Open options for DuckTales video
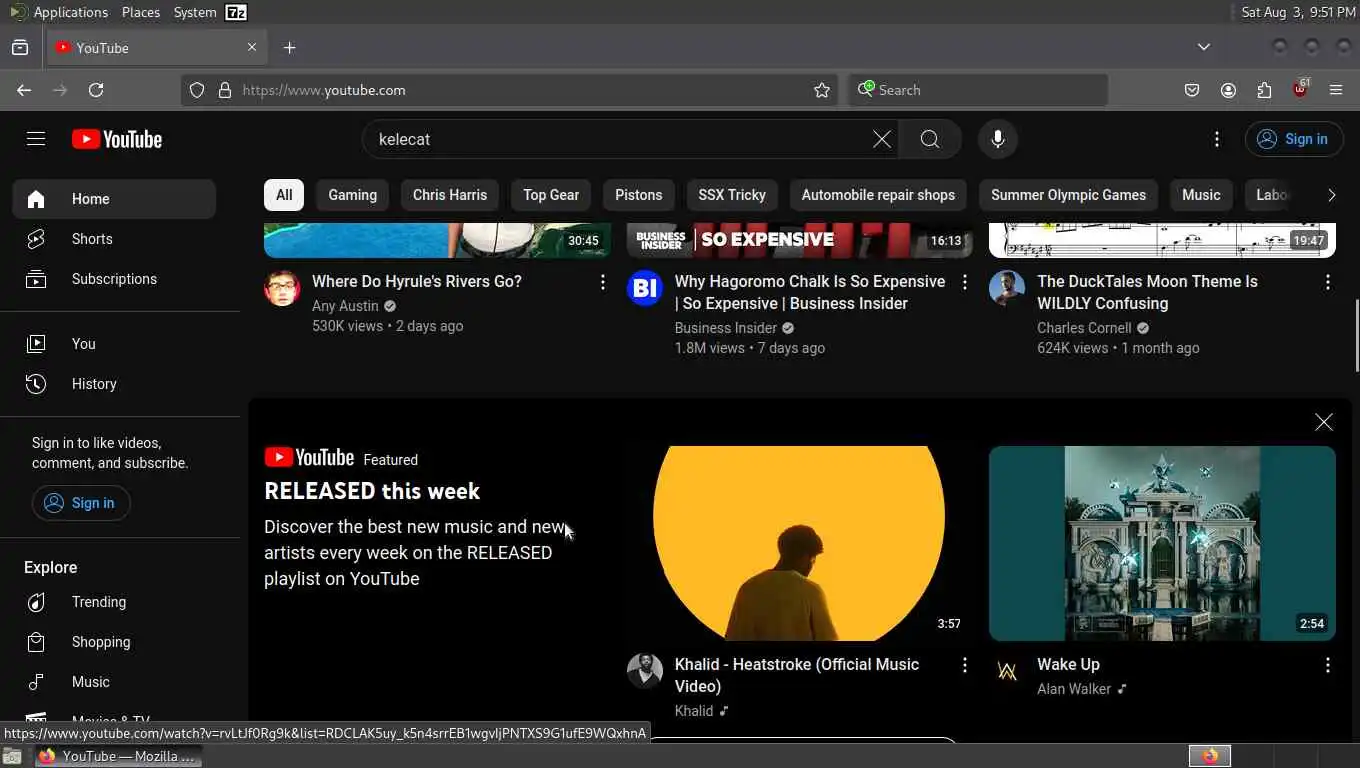The height and width of the screenshot is (768, 1360). (1327, 283)
